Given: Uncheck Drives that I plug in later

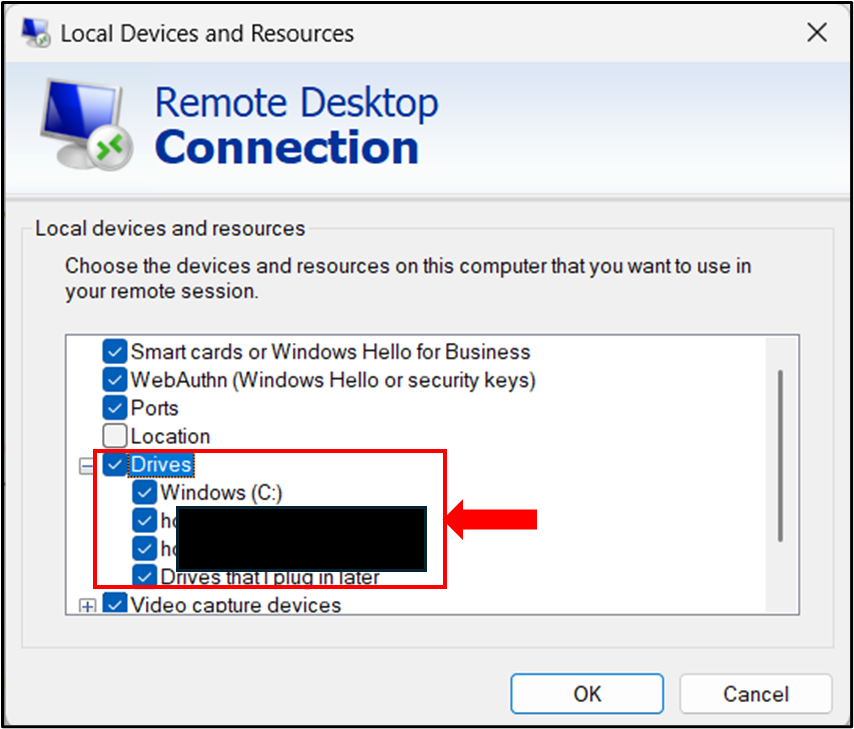Looking at the screenshot, I should (x=145, y=576).
